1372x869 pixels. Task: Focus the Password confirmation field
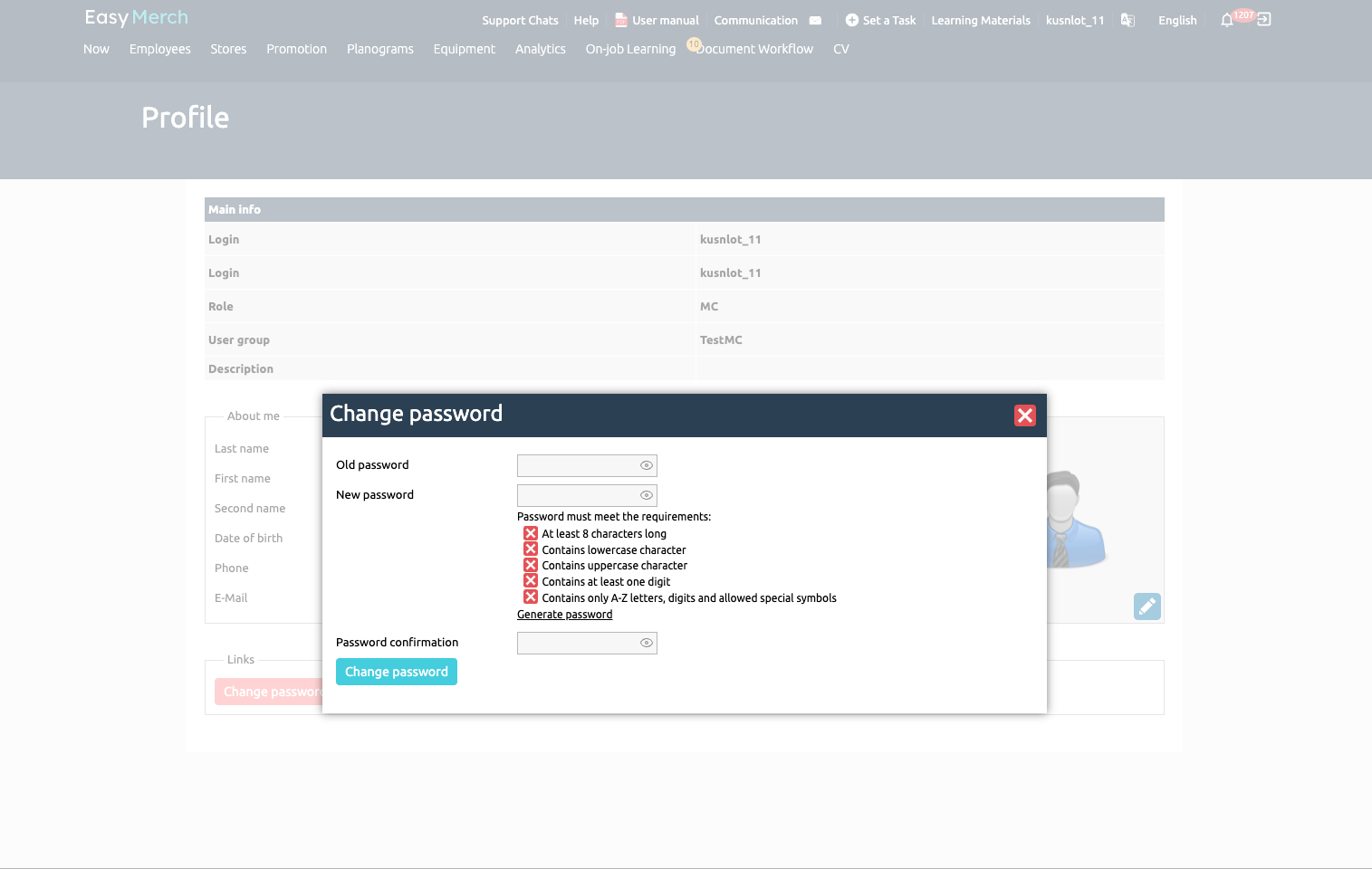tap(577, 643)
